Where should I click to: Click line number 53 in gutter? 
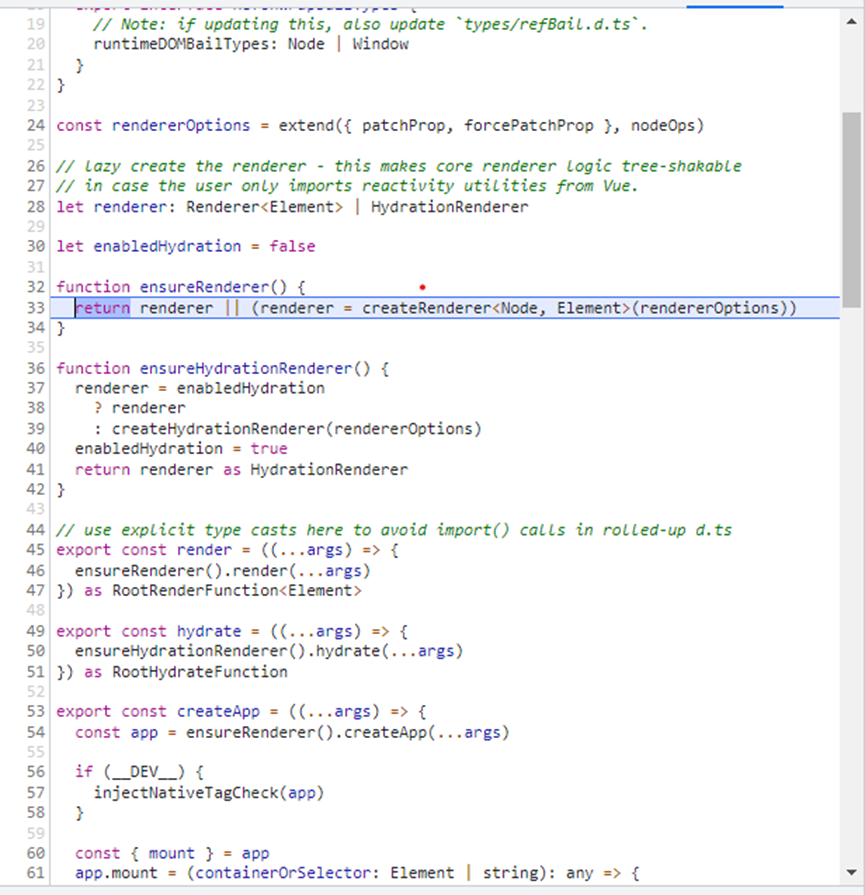click(x=35, y=711)
